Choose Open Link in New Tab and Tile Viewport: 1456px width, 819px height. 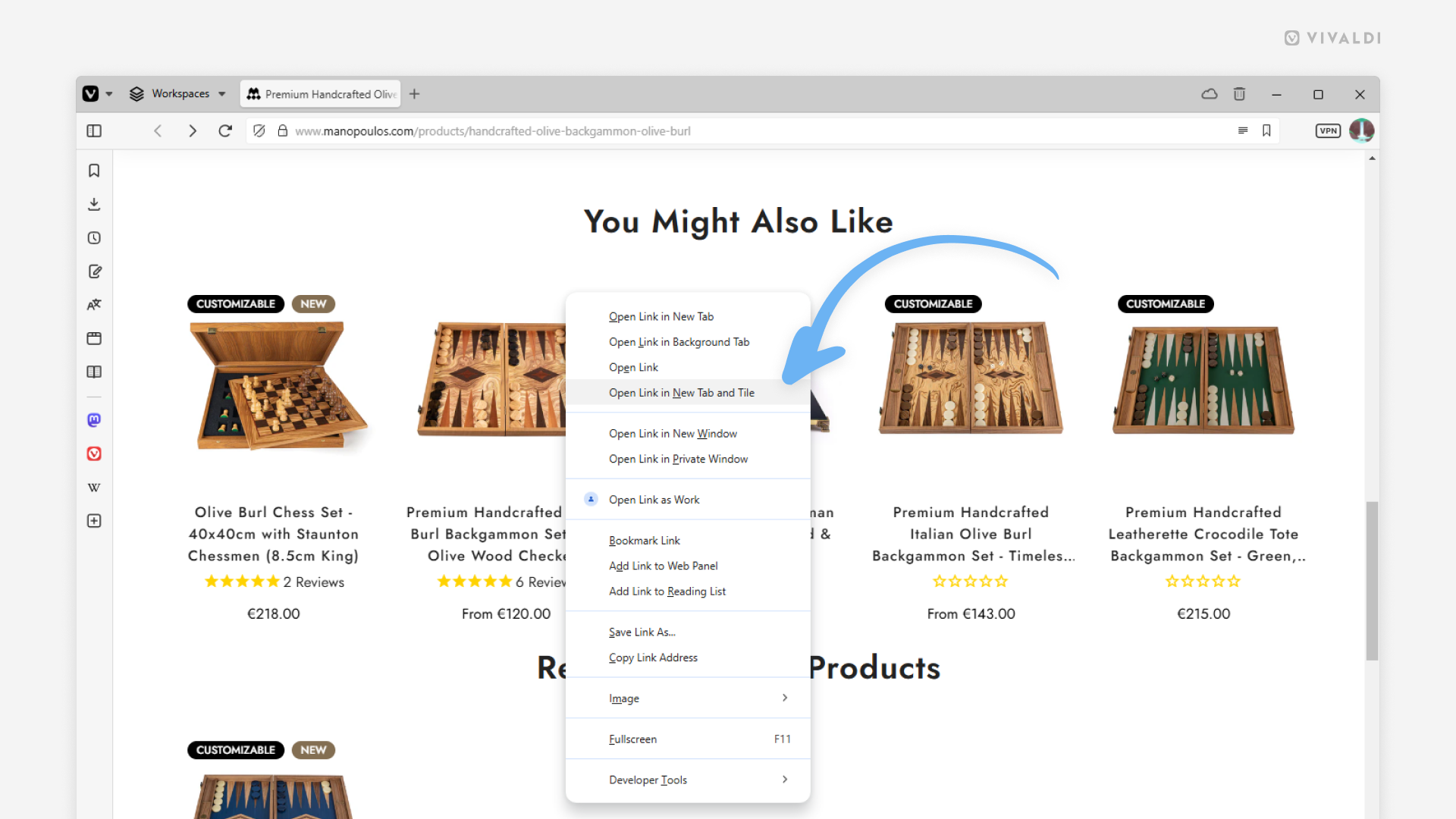[688, 393]
